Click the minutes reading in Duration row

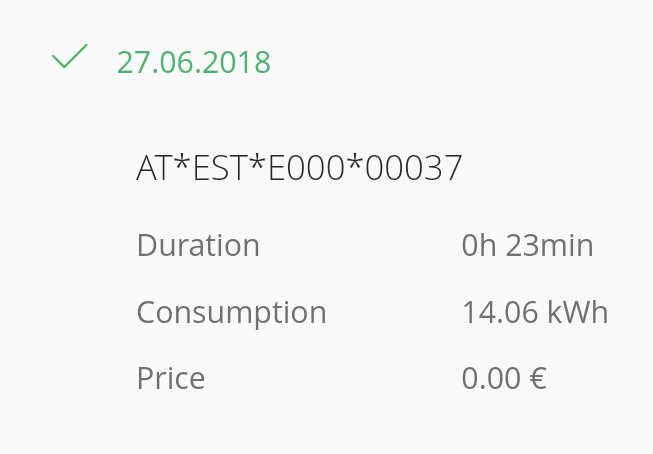pos(527,245)
